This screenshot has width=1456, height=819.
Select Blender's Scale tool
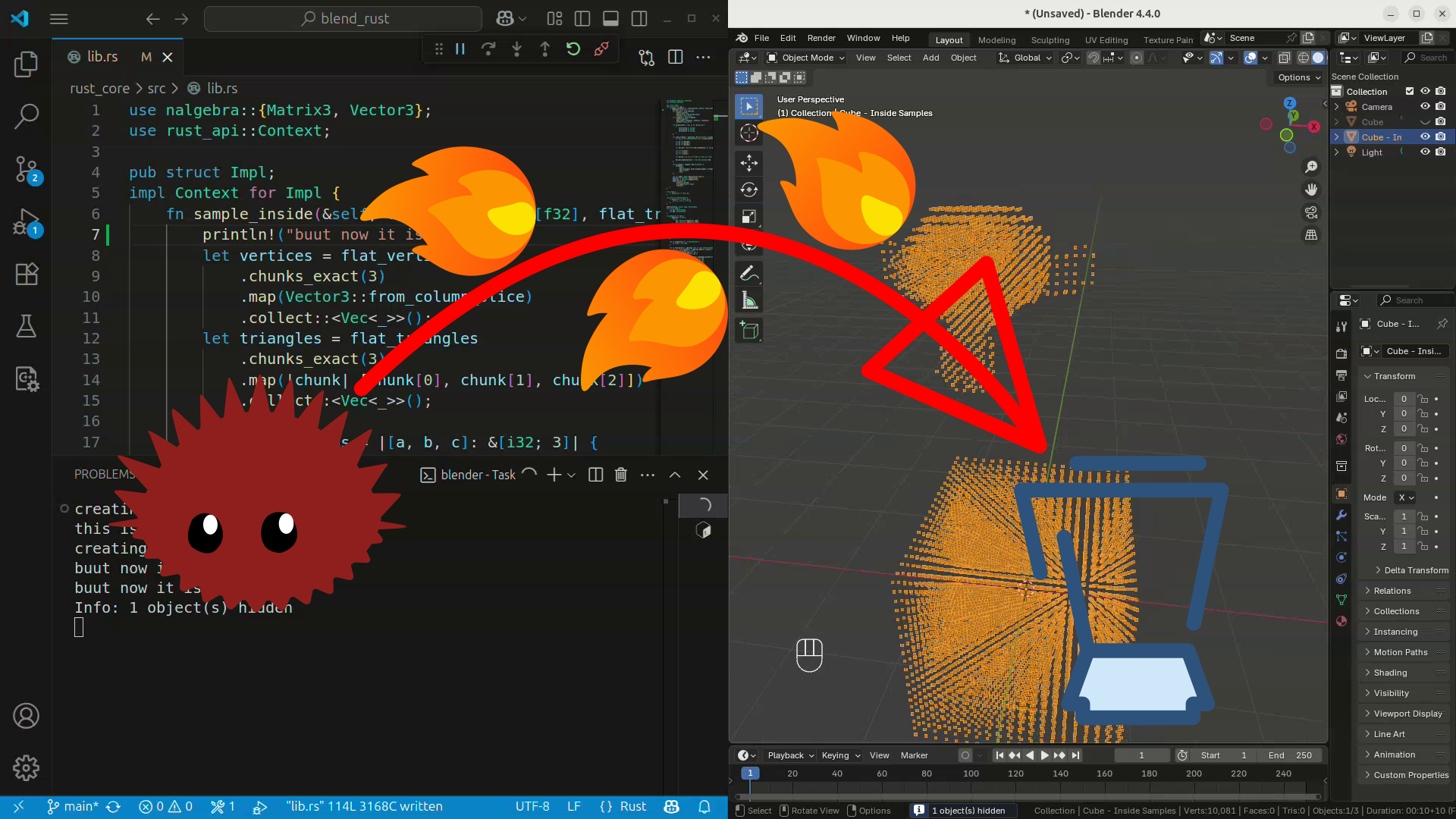pos(749,217)
